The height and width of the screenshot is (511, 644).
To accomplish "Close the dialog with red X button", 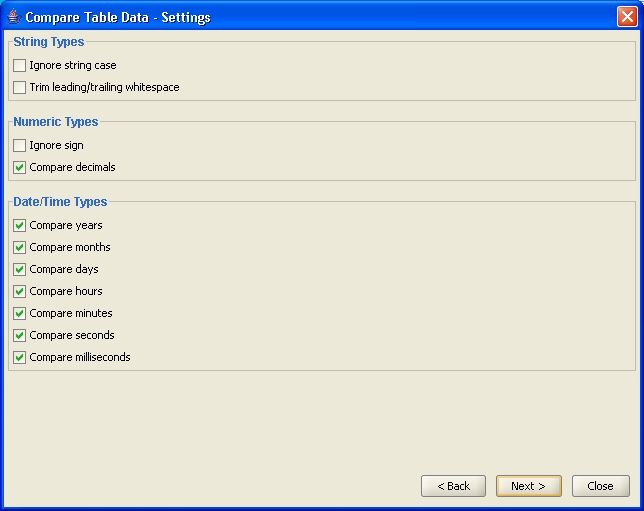I will [x=627, y=17].
